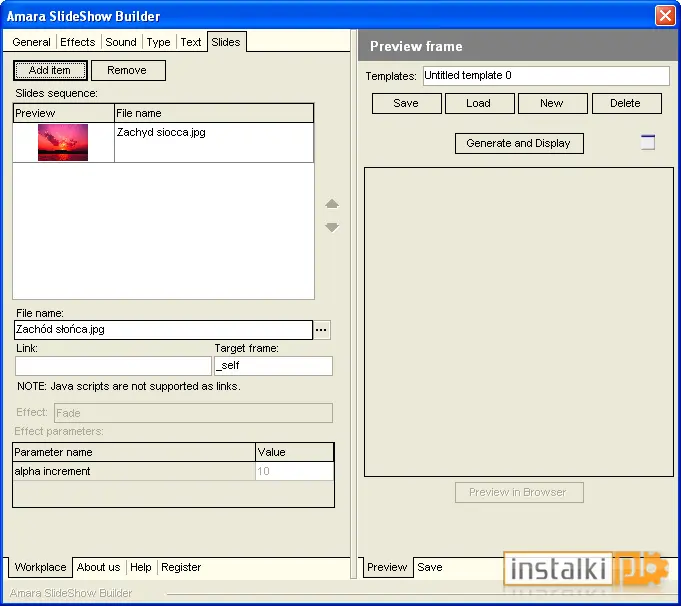Select the Zachyd siocca.jpg row

point(163,142)
